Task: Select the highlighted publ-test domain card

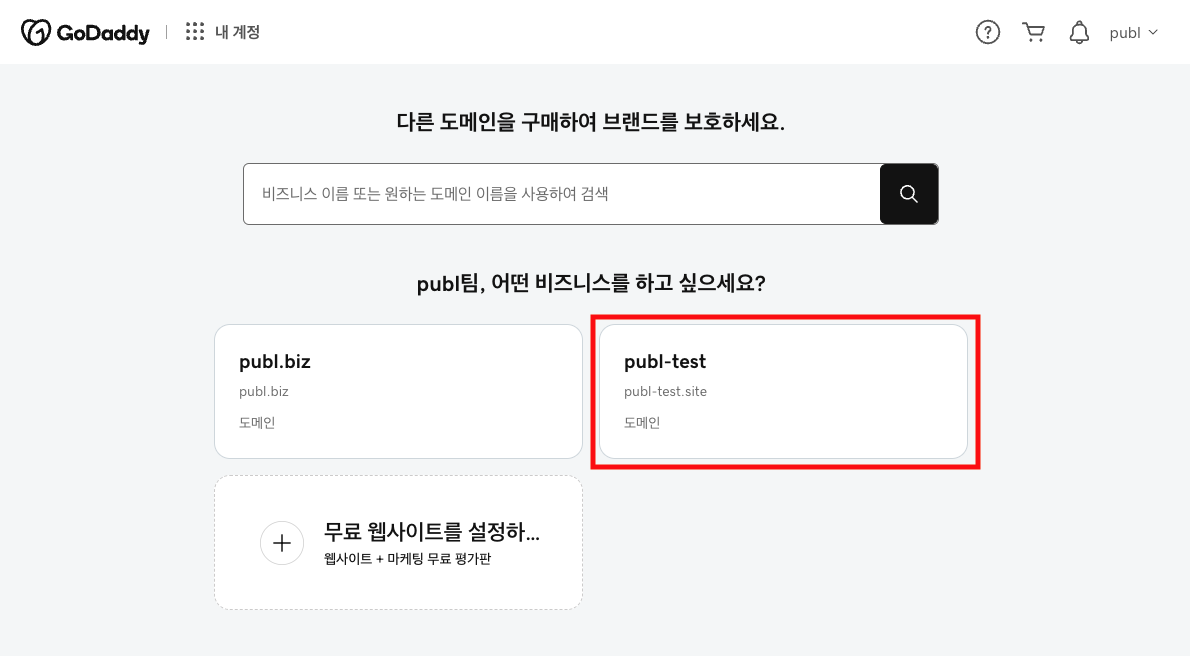Action: [x=784, y=390]
